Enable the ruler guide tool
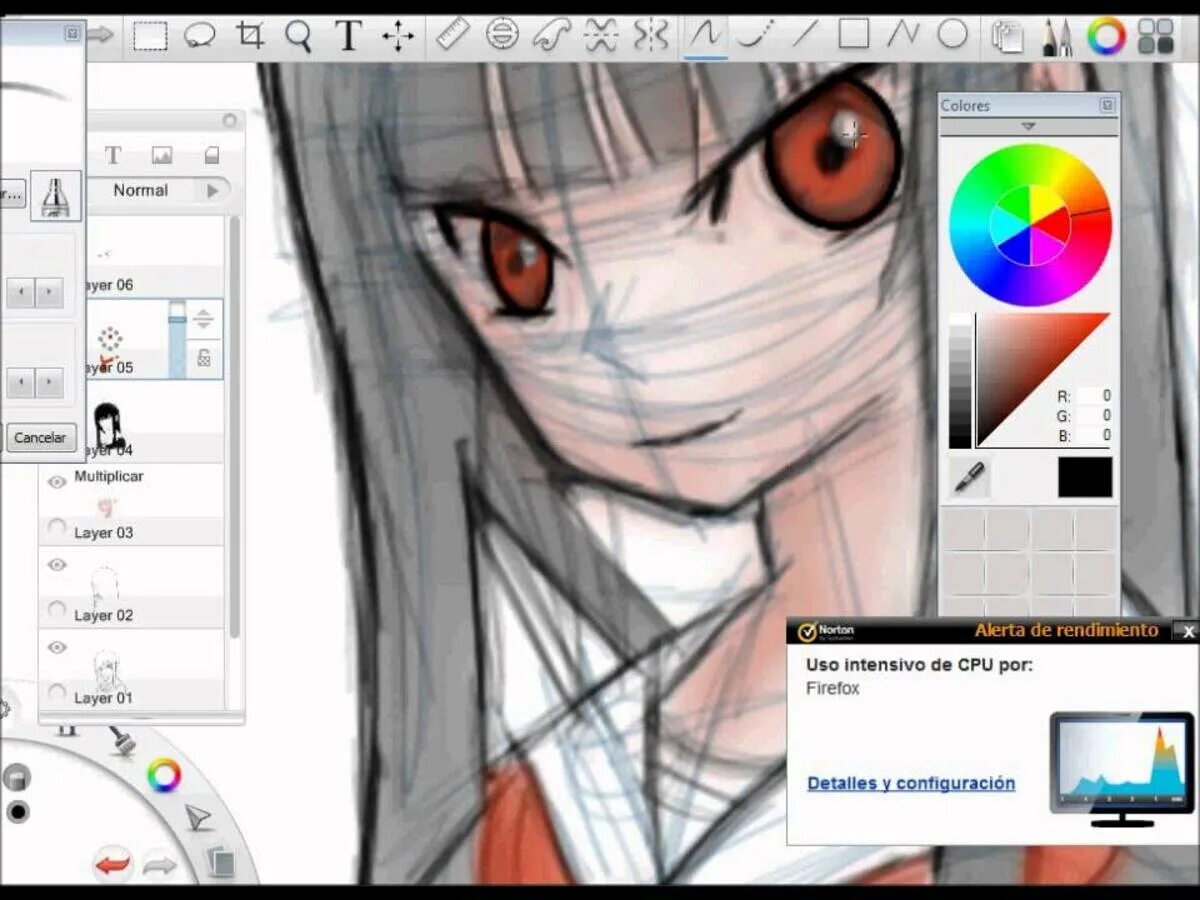Viewport: 1200px width, 900px height. point(453,35)
